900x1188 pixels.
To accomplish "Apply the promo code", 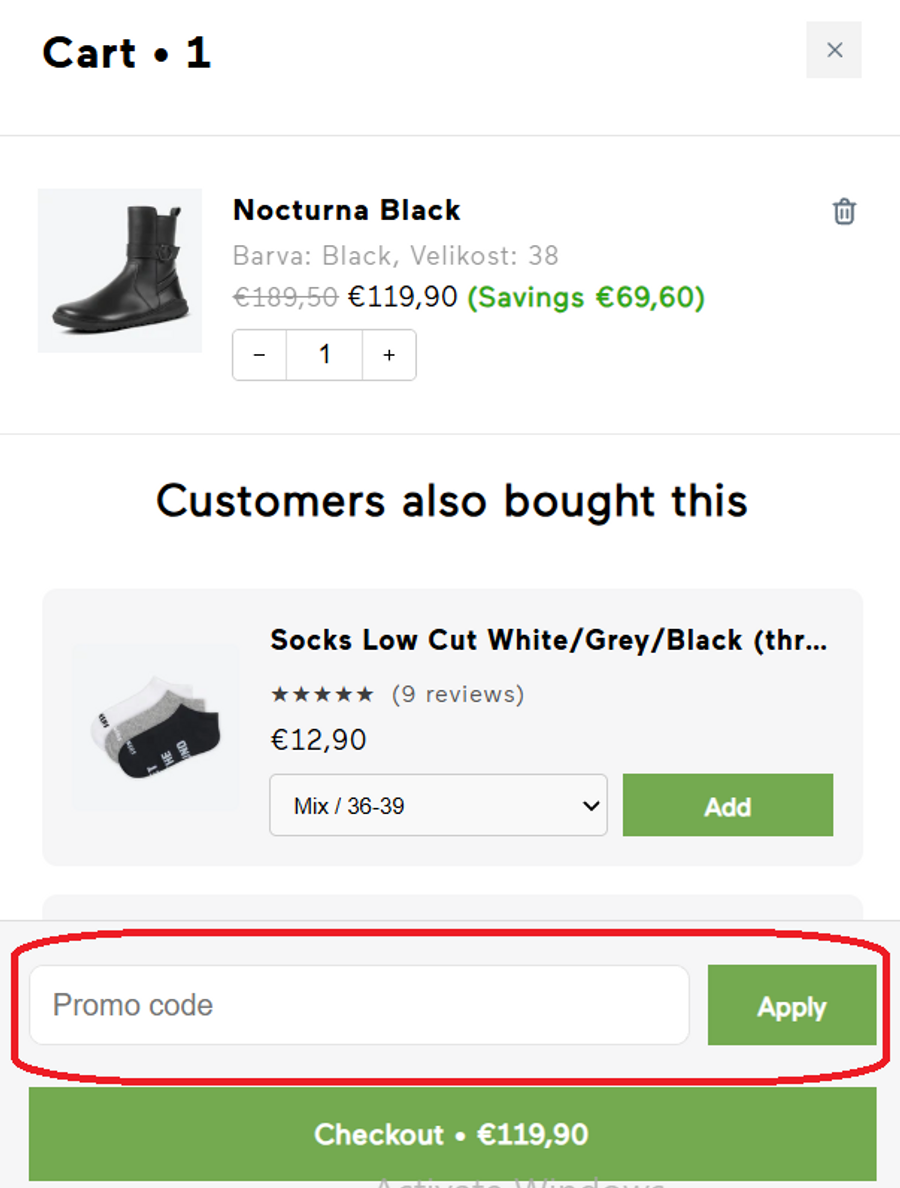I will click(x=791, y=1005).
